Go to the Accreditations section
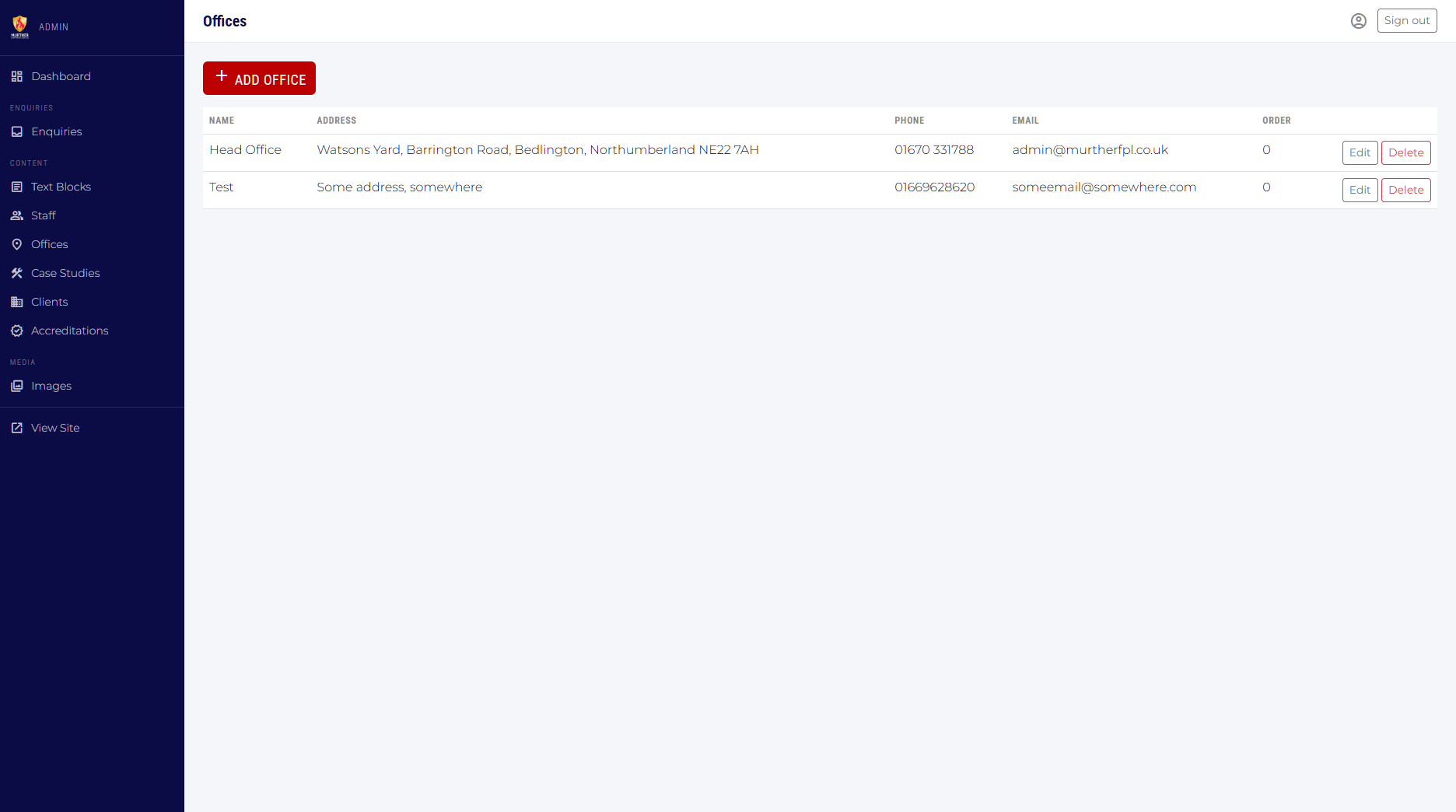Image resolution: width=1456 pixels, height=812 pixels. (69, 331)
